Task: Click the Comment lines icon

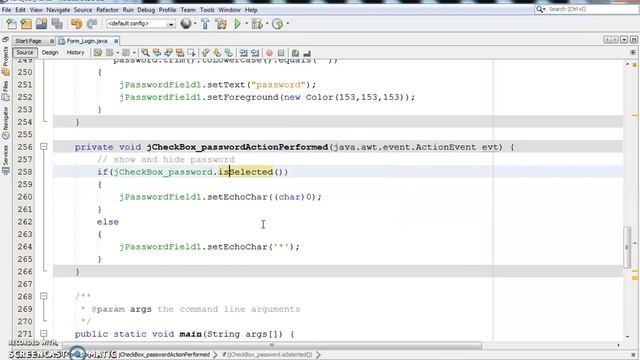Action: coord(295,53)
